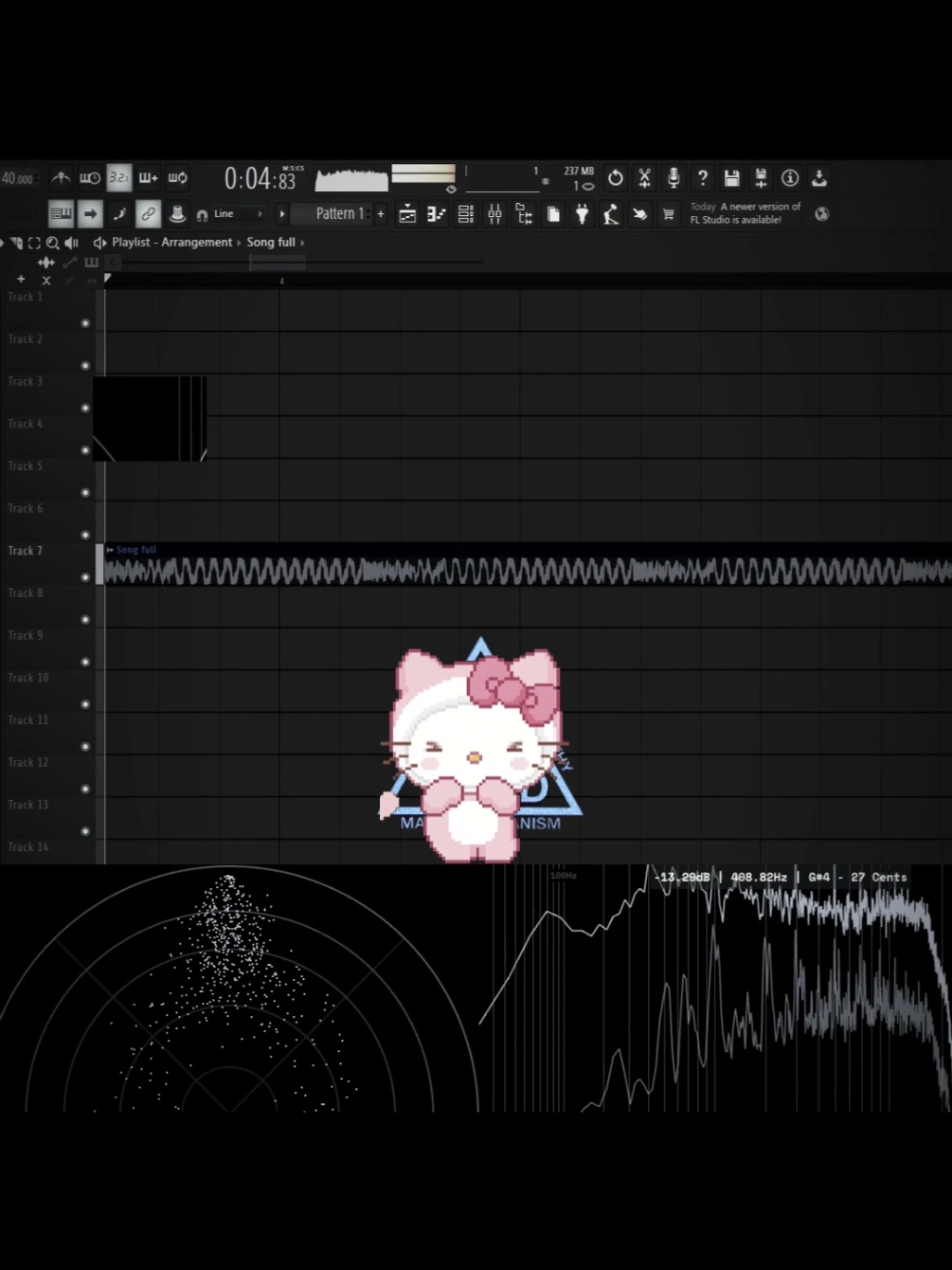Click the oscilloscope waveform display
The width and height of the screenshot is (952, 1270).
click(x=351, y=179)
